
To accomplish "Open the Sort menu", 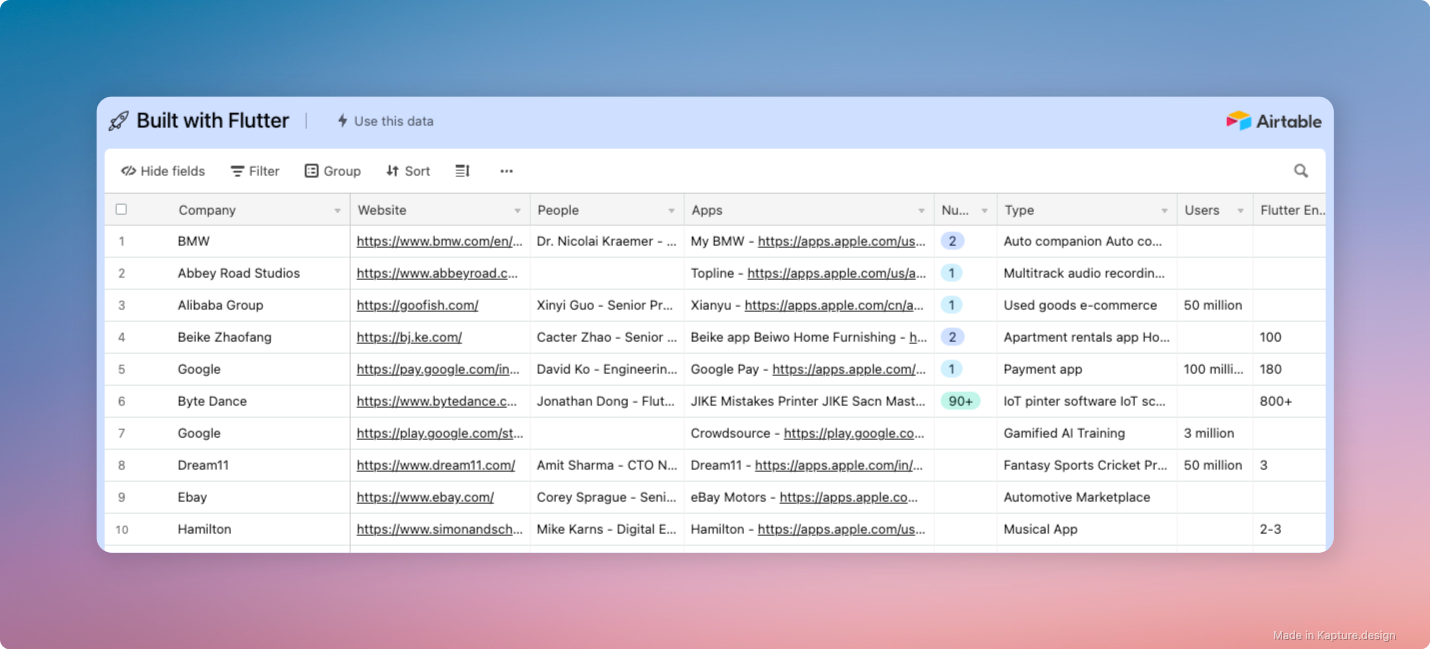I will click(x=408, y=171).
